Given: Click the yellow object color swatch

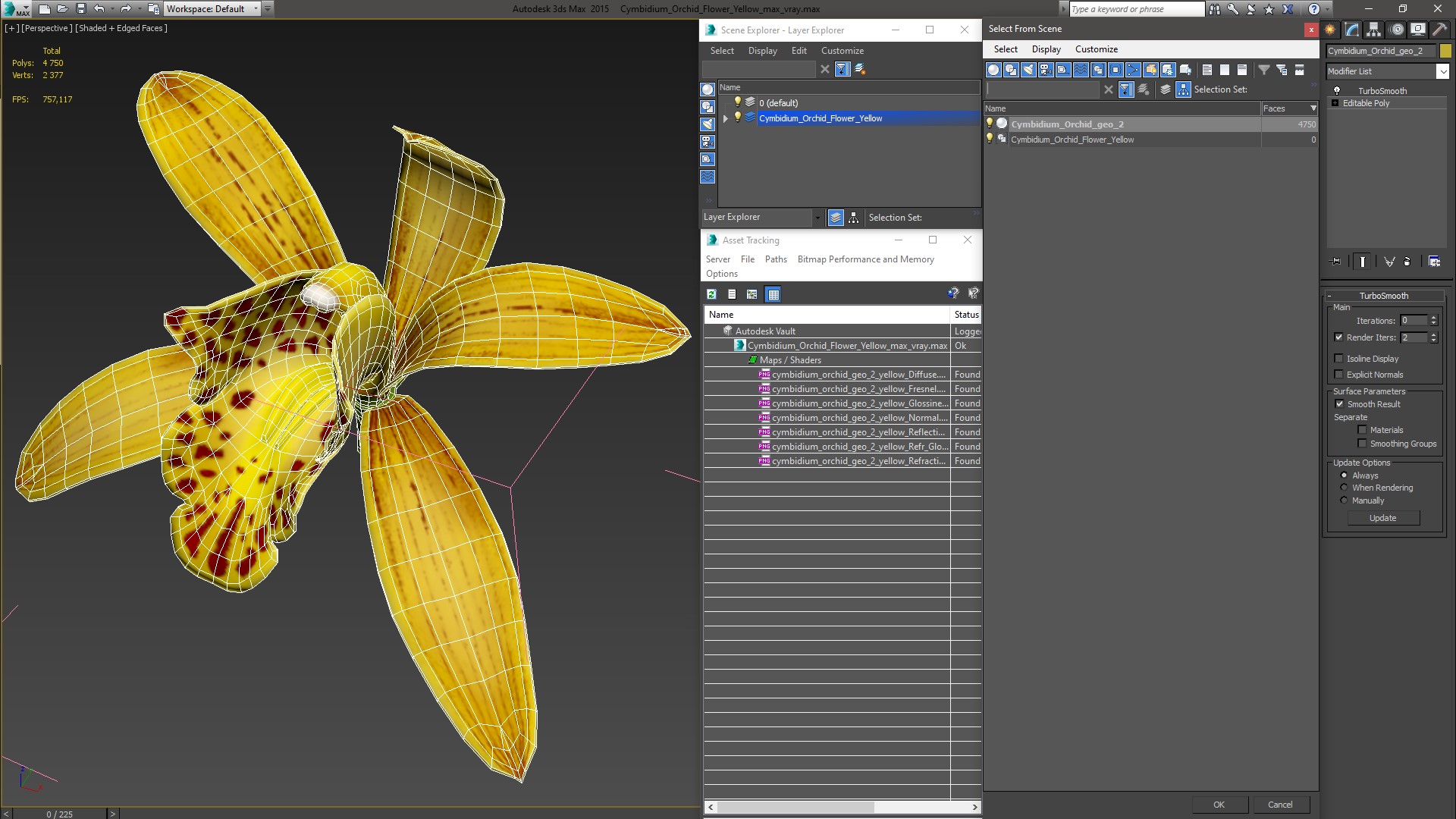Looking at the screenshot, I should (1445, 51).
